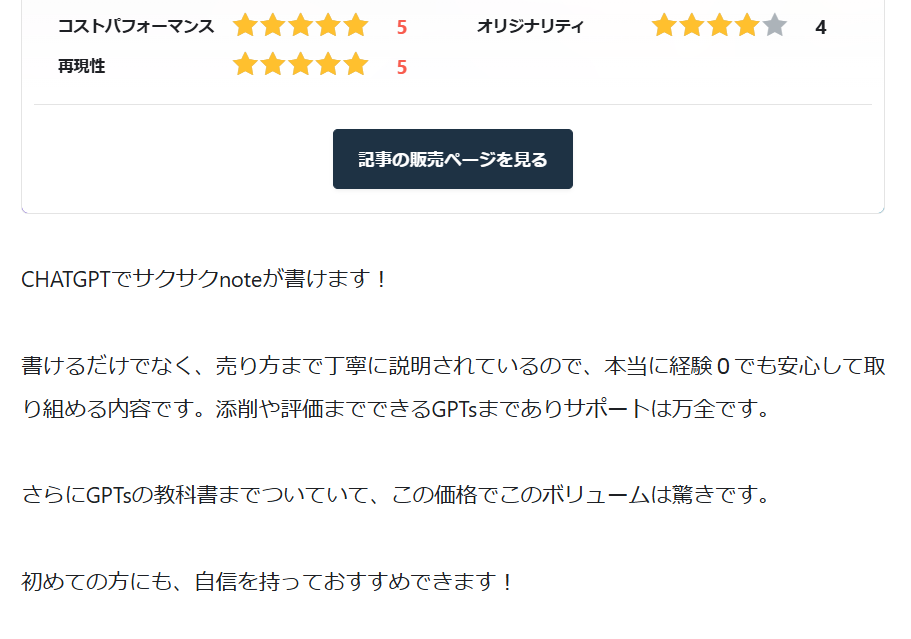Viewport: 911px width, 639px height.
Task: Click the さらにGPTsの教科書 paragraph
Action: pos(396,495)
